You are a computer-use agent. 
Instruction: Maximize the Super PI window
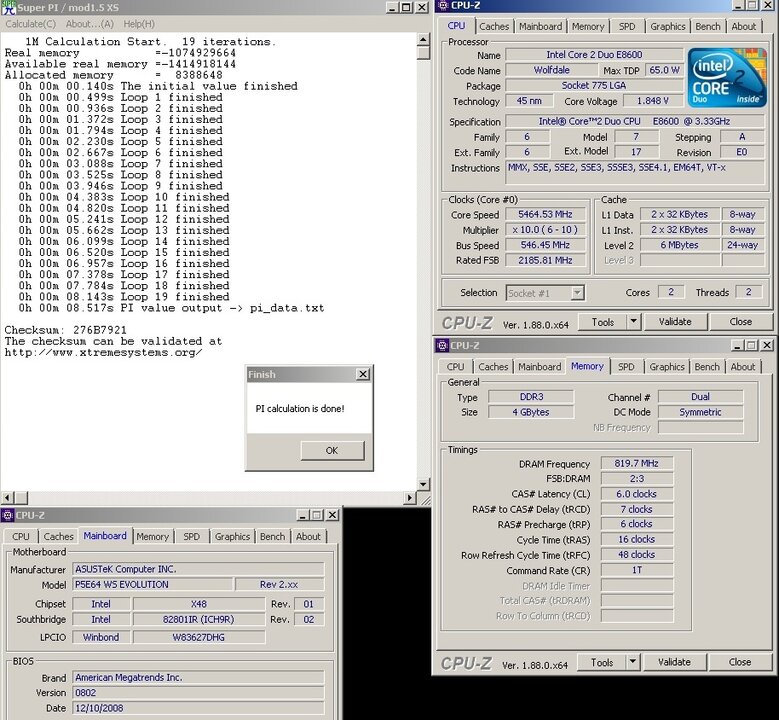pos(406,7)
